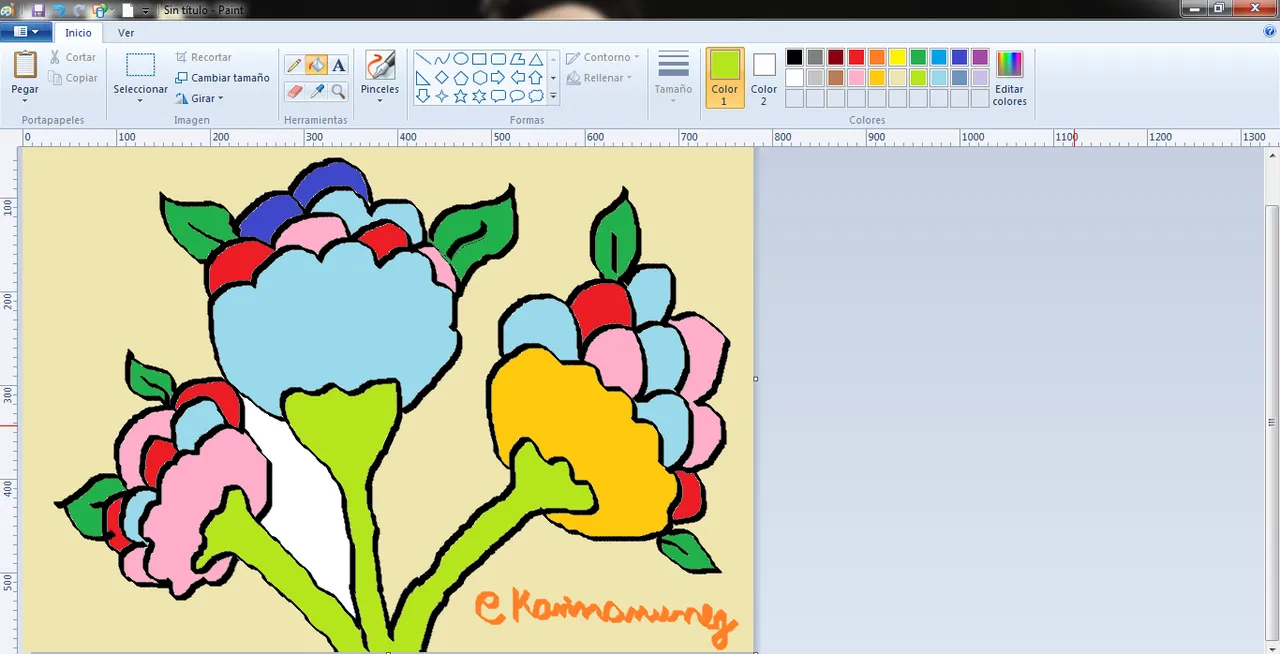Select the Magnifier tool
The width and height of the screenshot is (1280, 654).
click(339, 91)
